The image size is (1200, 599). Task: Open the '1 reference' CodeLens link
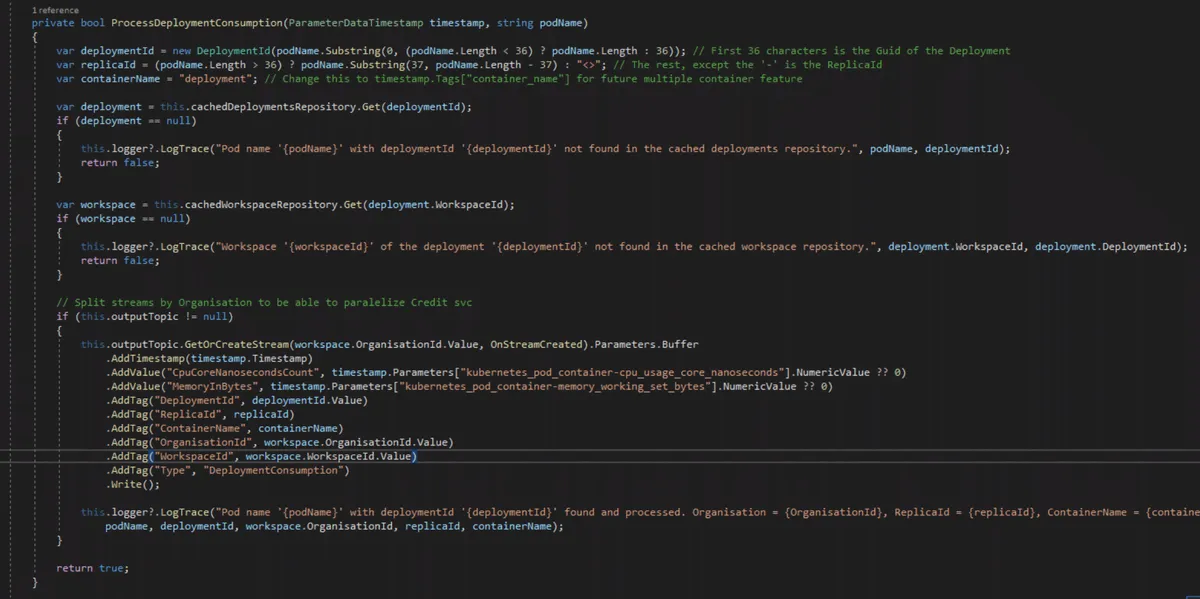tap(53, 9)
